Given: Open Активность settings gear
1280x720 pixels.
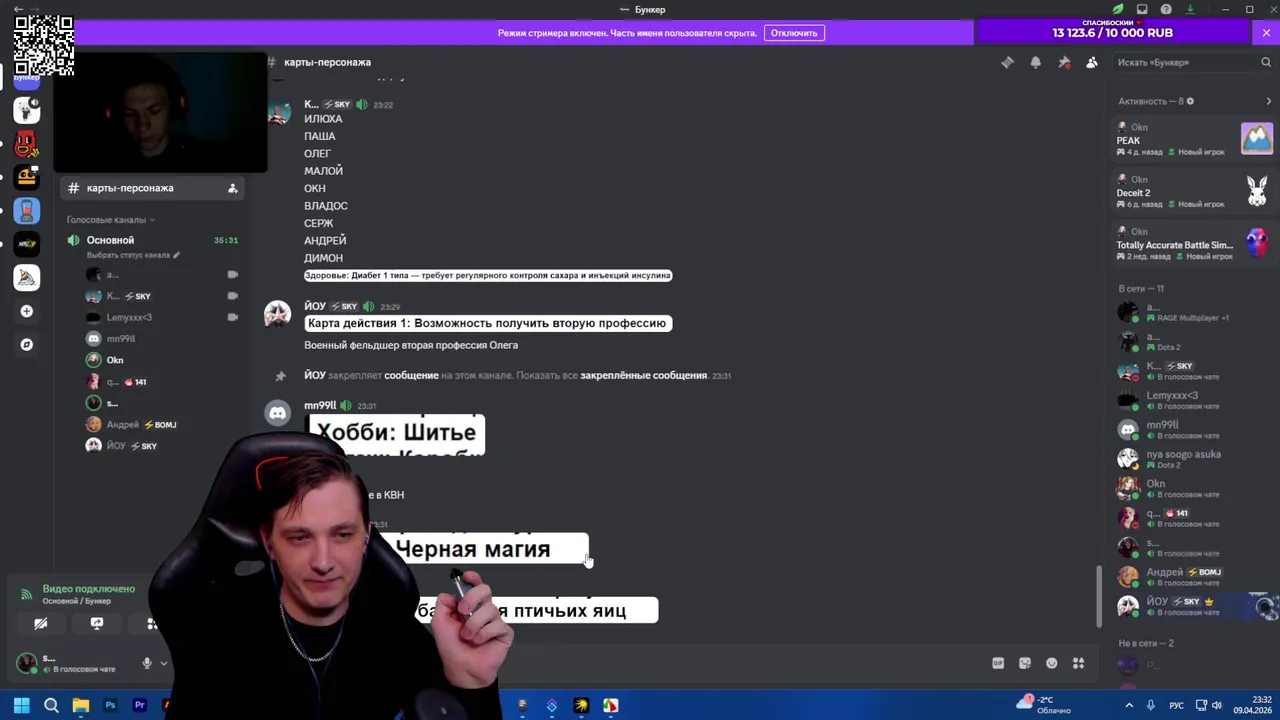Looking at the screenshot, I should (x=1190, y=101).
